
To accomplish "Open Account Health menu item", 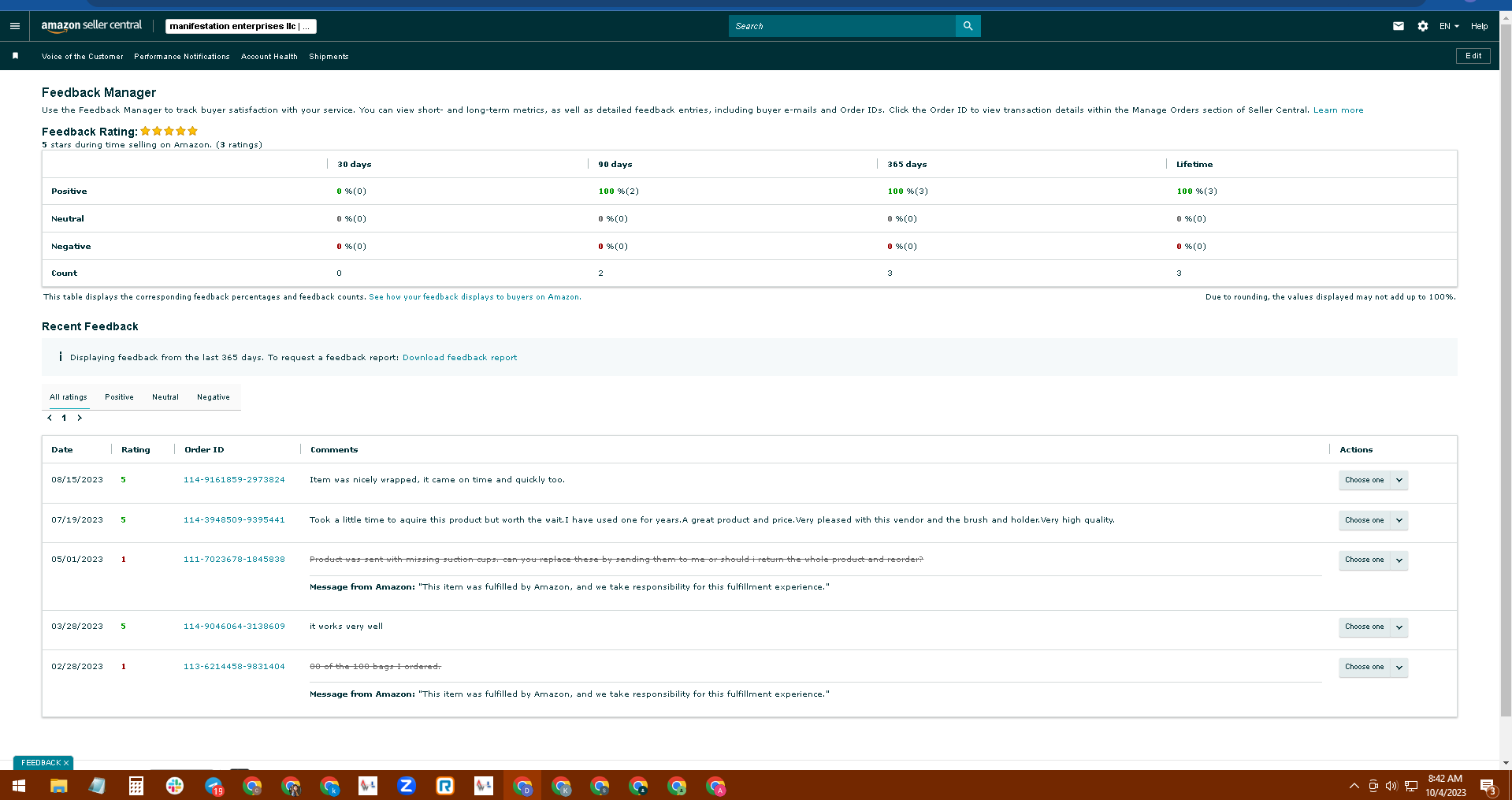I will (x=269, y=57).
